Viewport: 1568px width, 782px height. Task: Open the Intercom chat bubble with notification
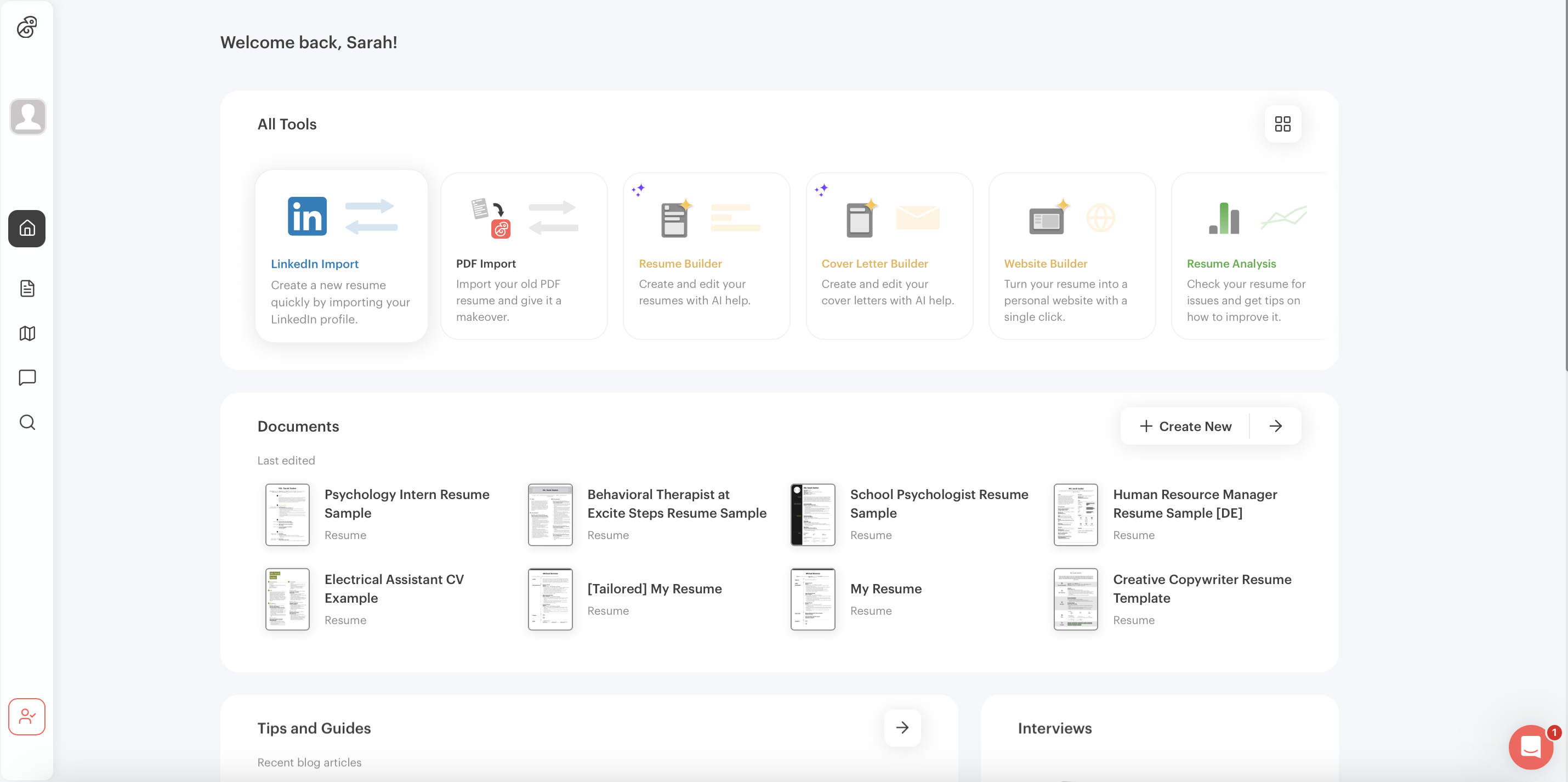click(x=1530, y=747)
